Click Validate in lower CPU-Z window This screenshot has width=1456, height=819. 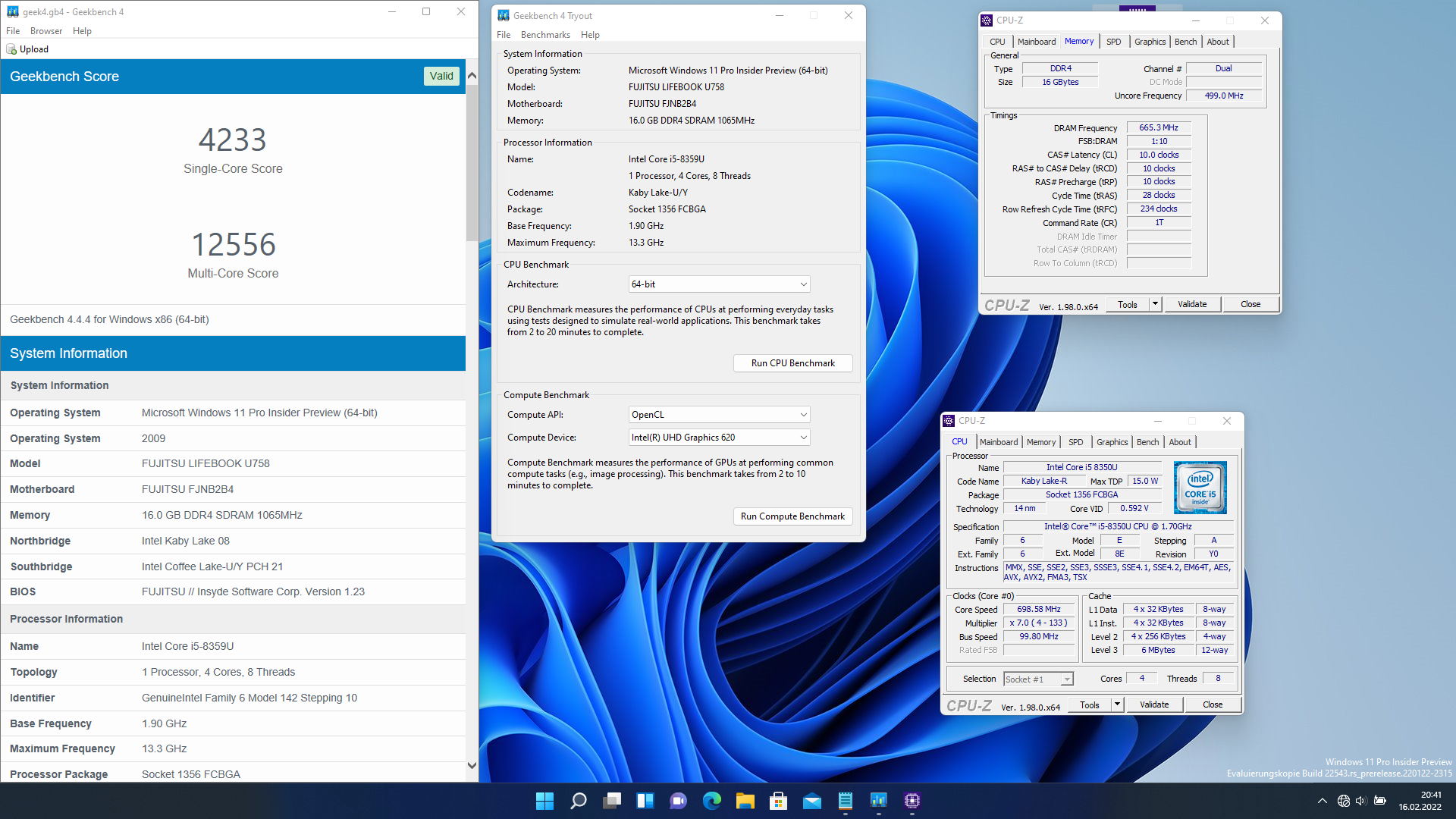click(1153, 704)
